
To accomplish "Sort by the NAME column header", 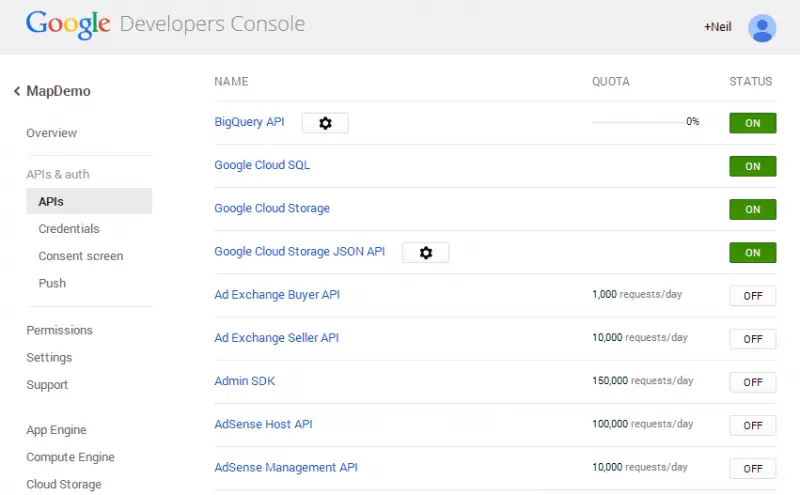I will [231, 81].
